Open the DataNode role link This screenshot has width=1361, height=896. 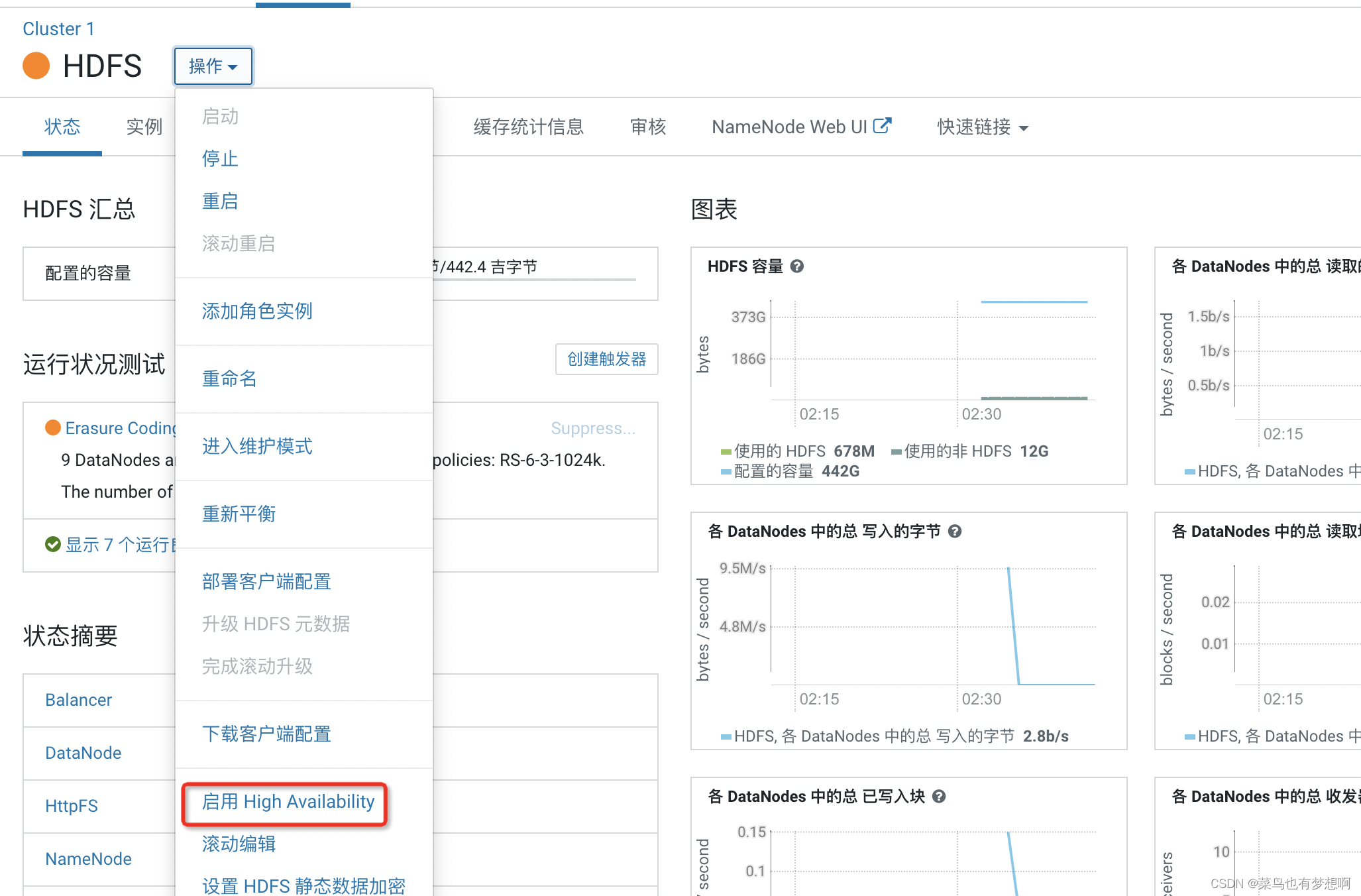click(83, 753)
